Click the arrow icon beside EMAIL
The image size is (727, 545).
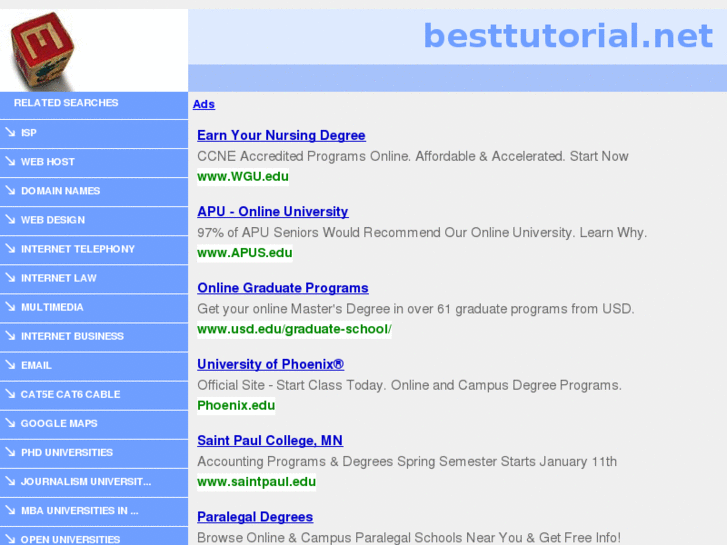11,365
